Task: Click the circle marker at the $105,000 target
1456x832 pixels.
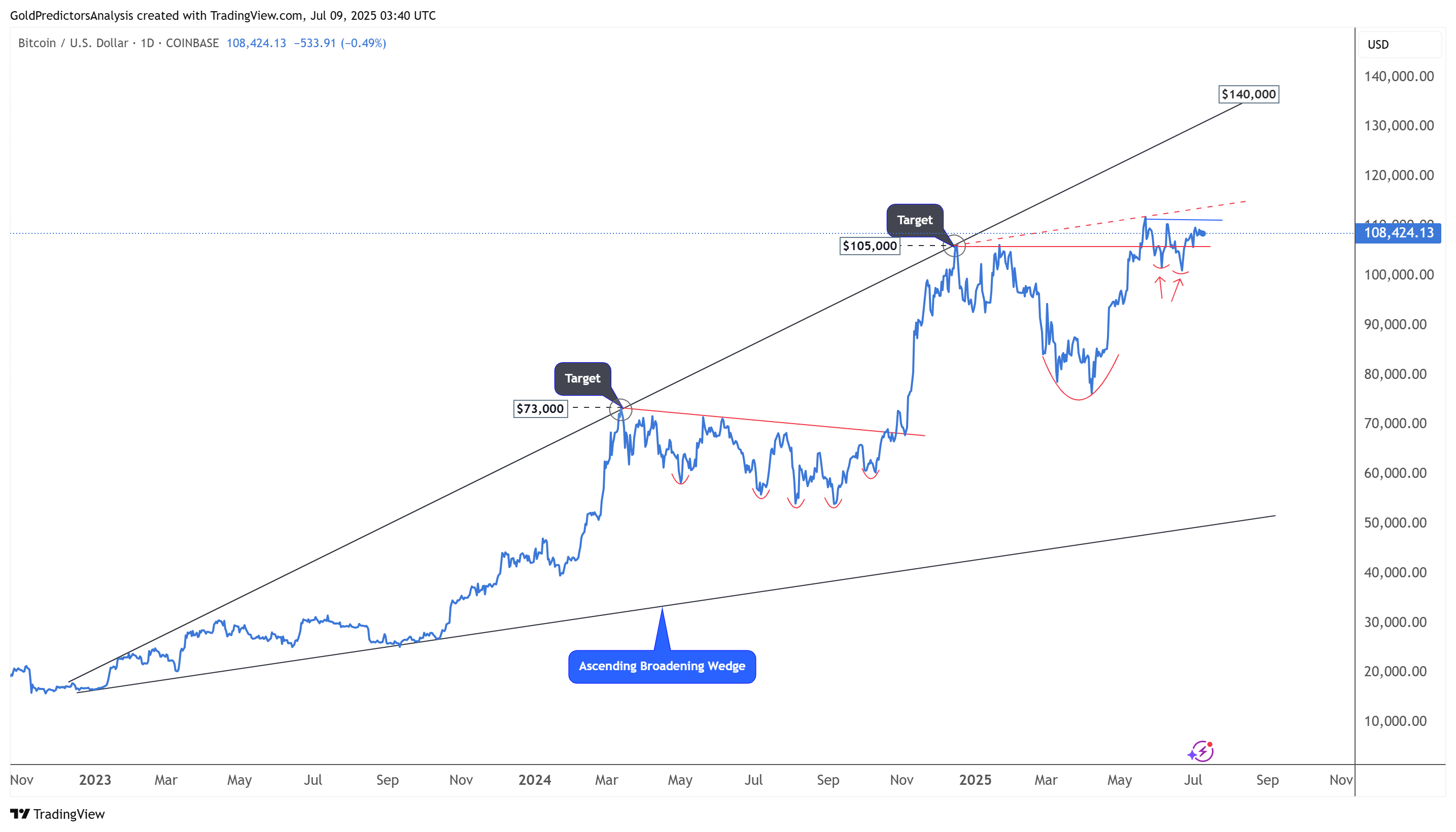Action: pos(954,246)
